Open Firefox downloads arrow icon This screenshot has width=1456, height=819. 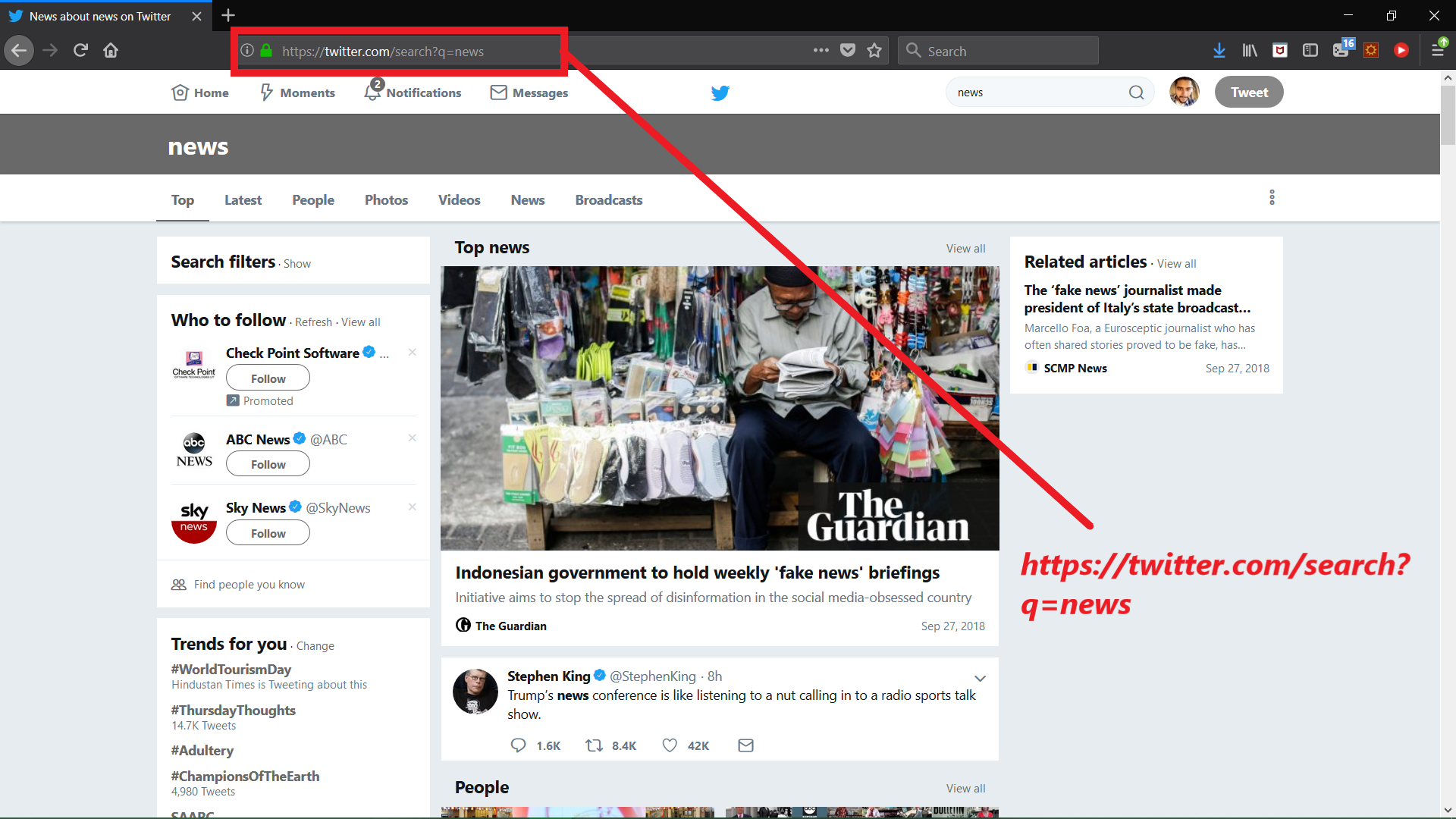[x=1219, y=51]
